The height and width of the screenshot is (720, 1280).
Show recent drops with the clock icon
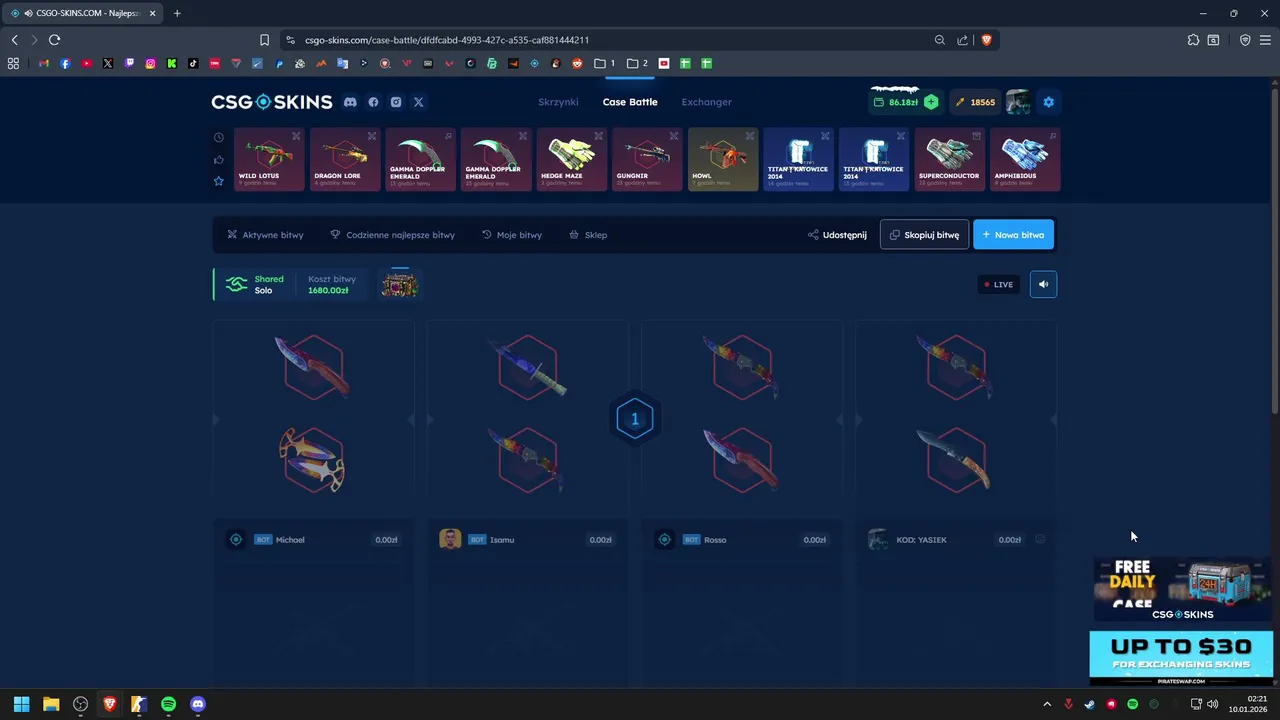click(x=219, y=137)
